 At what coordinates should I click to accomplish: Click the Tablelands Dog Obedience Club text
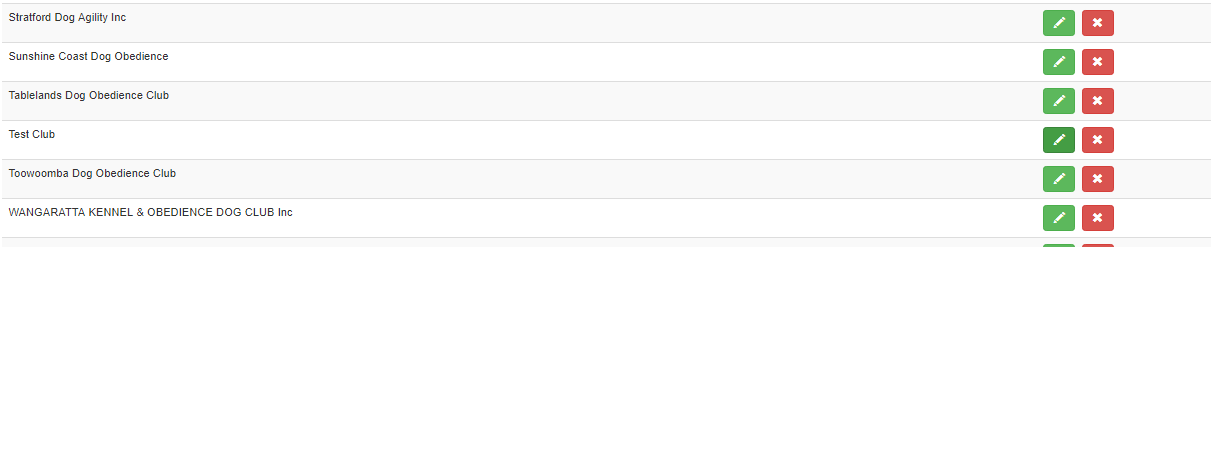coord(89,96)
